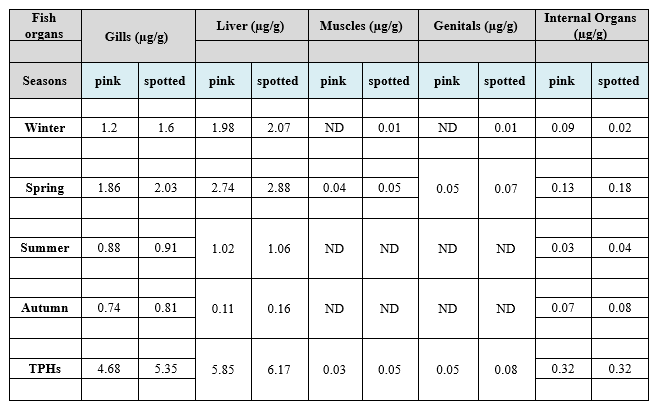Click the Autumn row label
664x415 pixels.
pyautogui.click(x=44, y=308)
